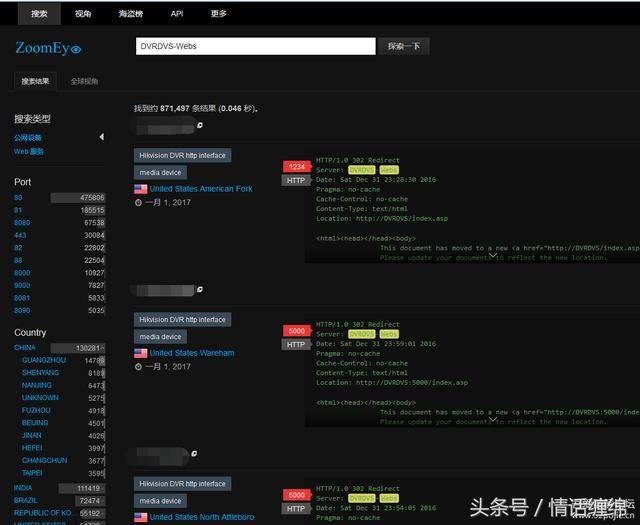The width and height of the screenshot is (640, 525).
Task: Click the red 1234 port badge
Action: click(297, 167)
